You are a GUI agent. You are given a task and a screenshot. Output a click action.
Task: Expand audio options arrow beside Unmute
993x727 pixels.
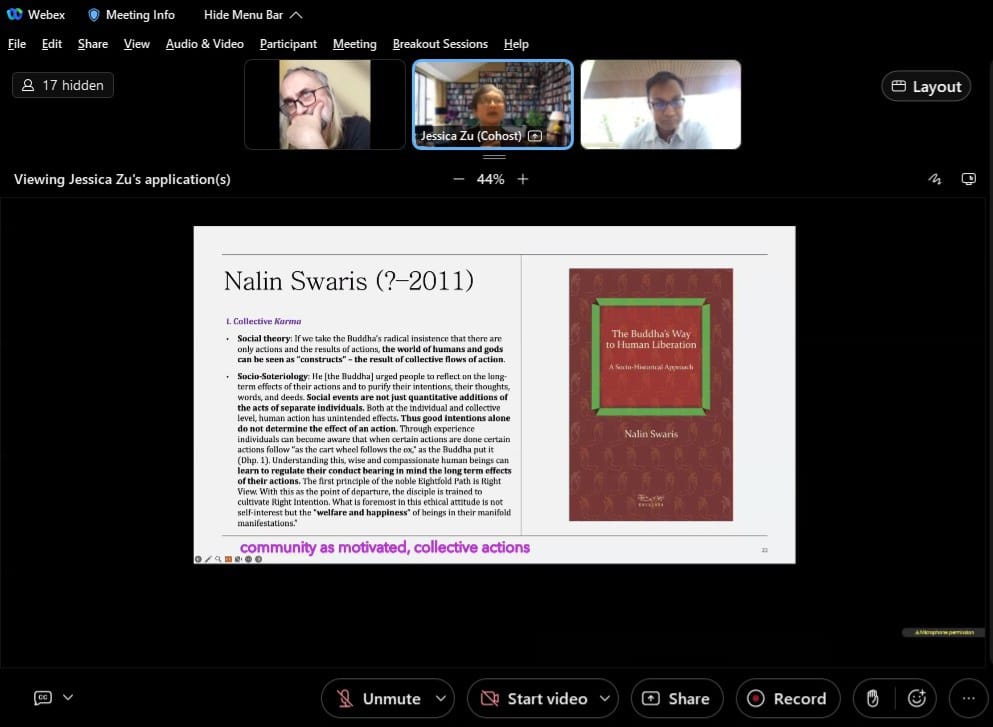(x=438, y=698)
